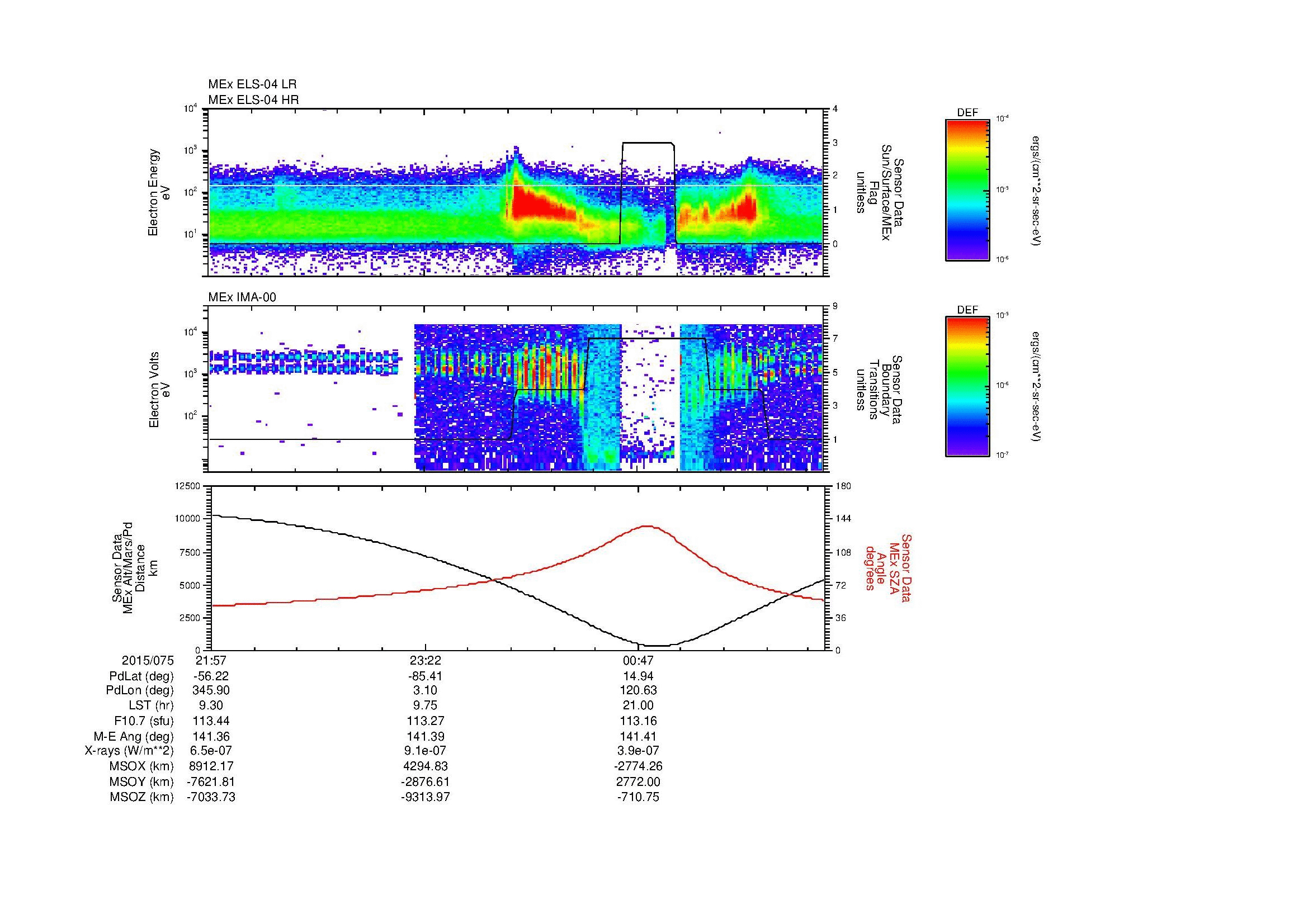Click the red SZA curve peak
1308x924 pixels.
(x=647, y=526)
